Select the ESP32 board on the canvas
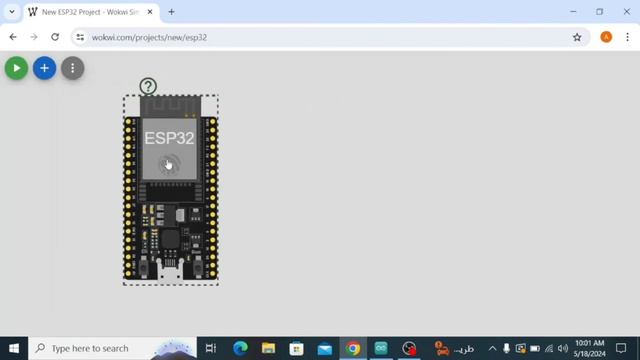Viewport: 640px width, 360px height. [x=171, y=190]
